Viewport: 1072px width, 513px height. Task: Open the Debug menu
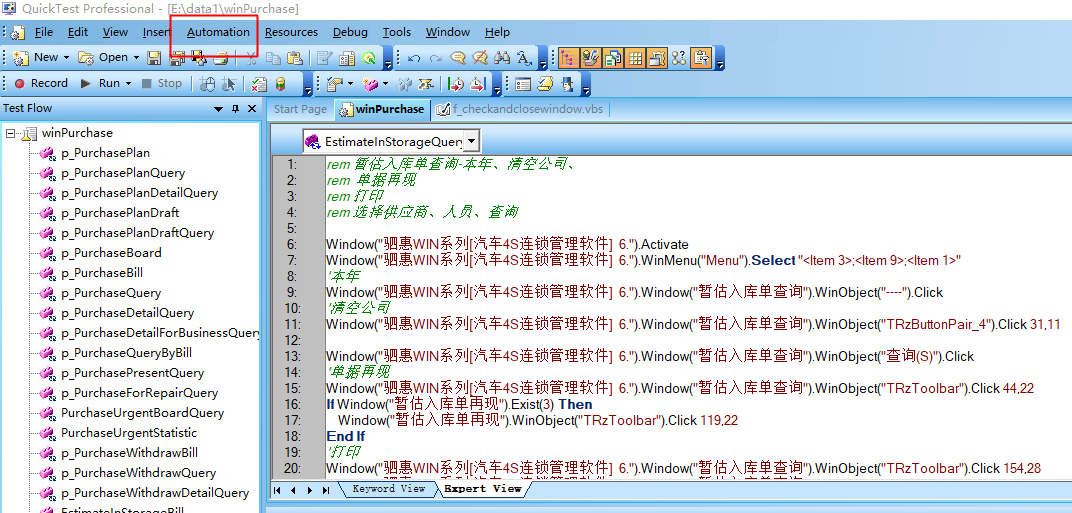tap(350, 32)
